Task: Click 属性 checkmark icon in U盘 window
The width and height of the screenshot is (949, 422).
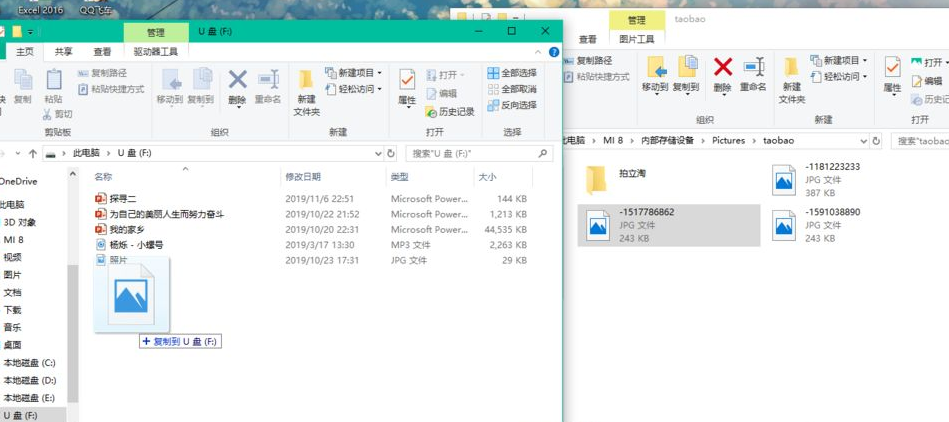Action: pyautogui.click(x=407, y=80)
